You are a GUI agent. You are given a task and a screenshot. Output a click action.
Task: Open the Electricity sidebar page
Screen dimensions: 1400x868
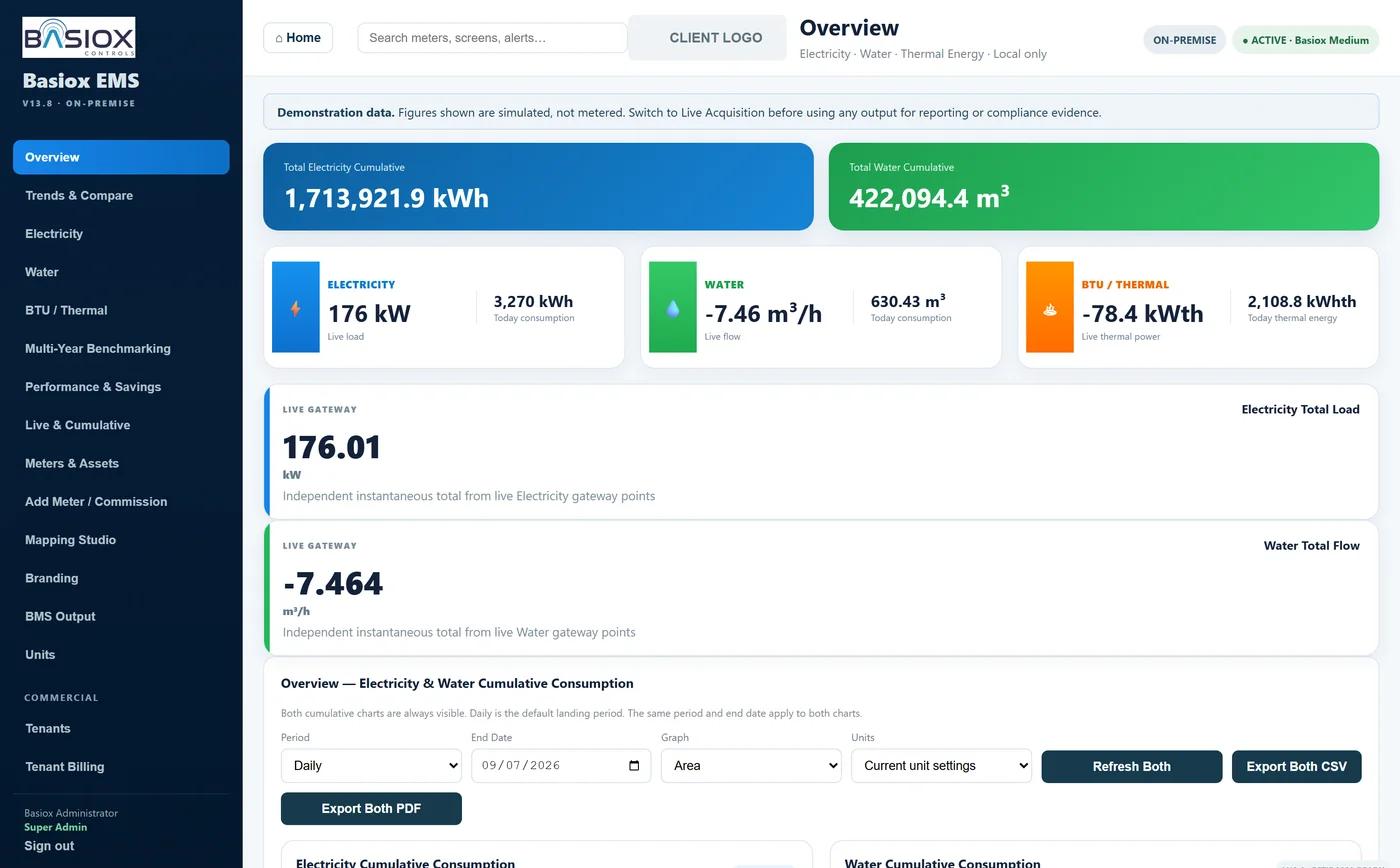coord(121,234)
